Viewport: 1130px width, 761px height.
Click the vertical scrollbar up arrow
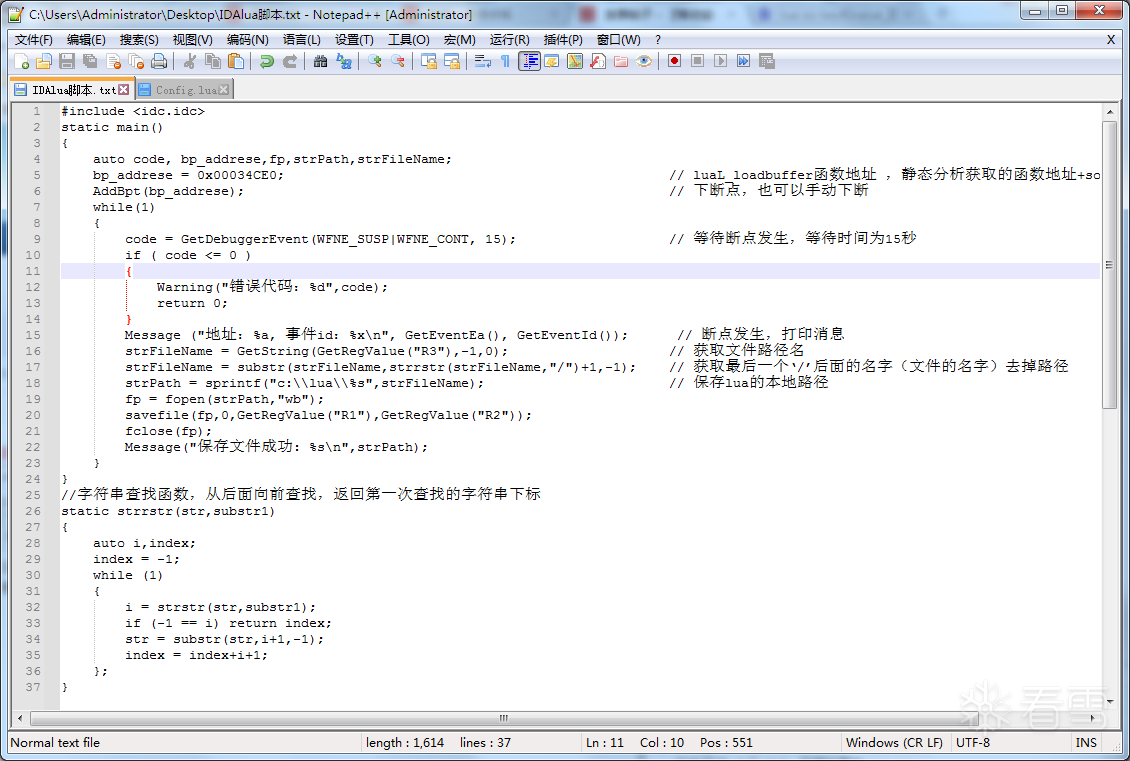coord(1109,112)
